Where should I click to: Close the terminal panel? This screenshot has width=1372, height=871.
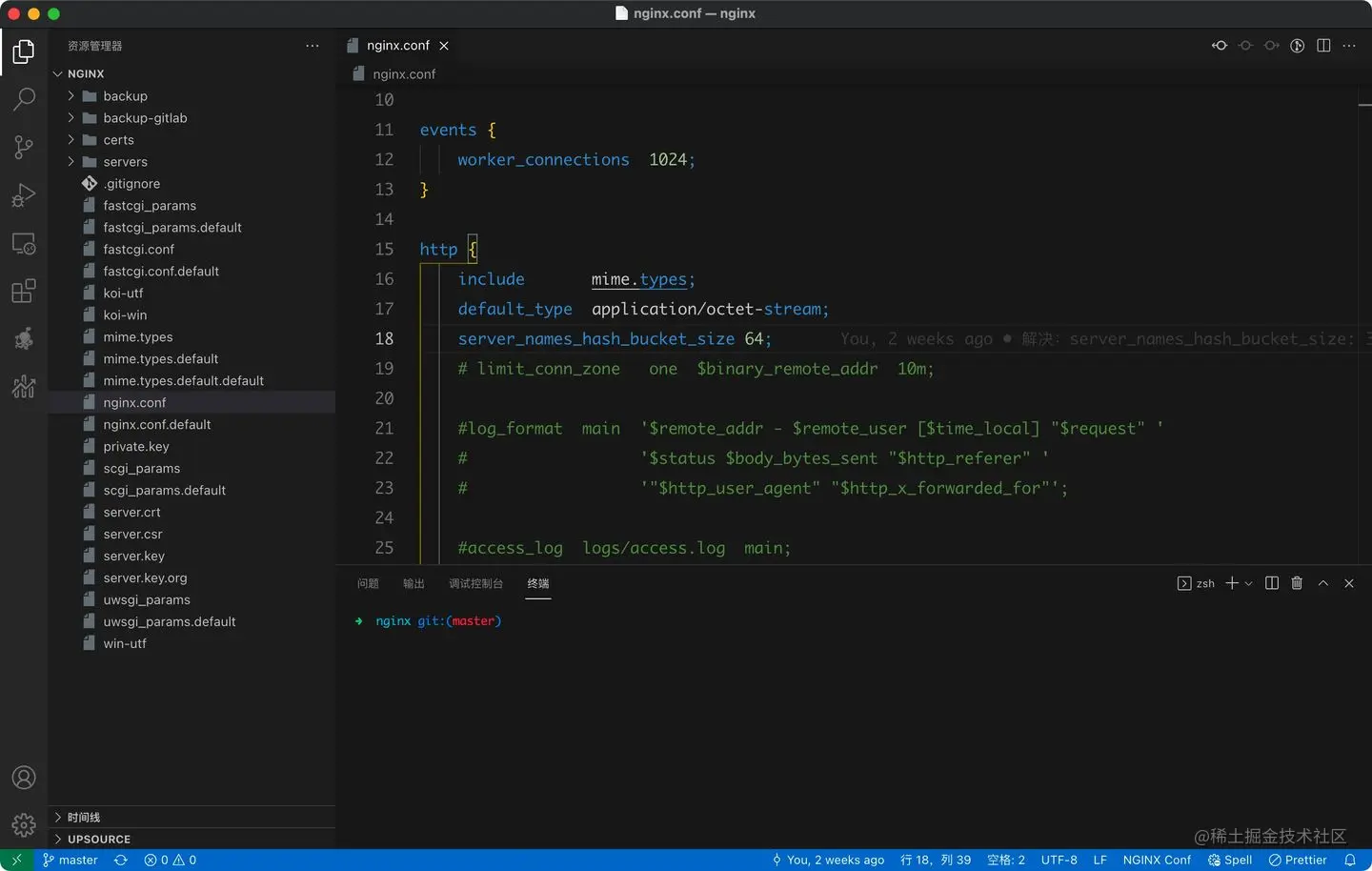click(1349, 583)
